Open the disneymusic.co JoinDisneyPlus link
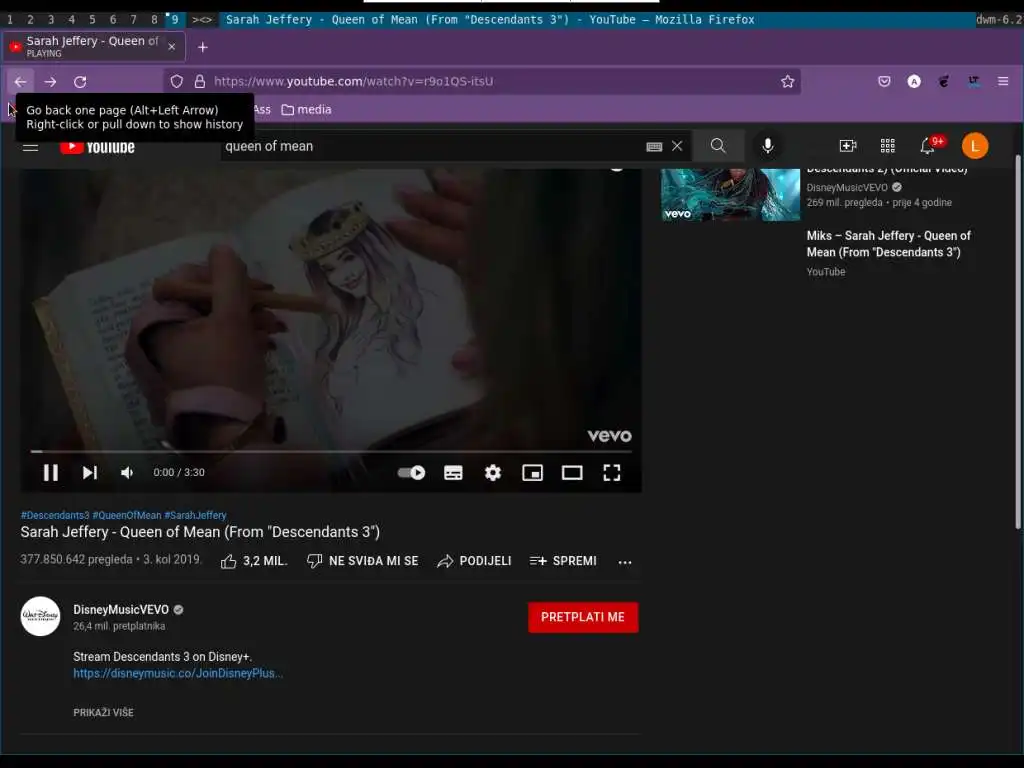The image size is (1024, 768). [x=178, y=673]
